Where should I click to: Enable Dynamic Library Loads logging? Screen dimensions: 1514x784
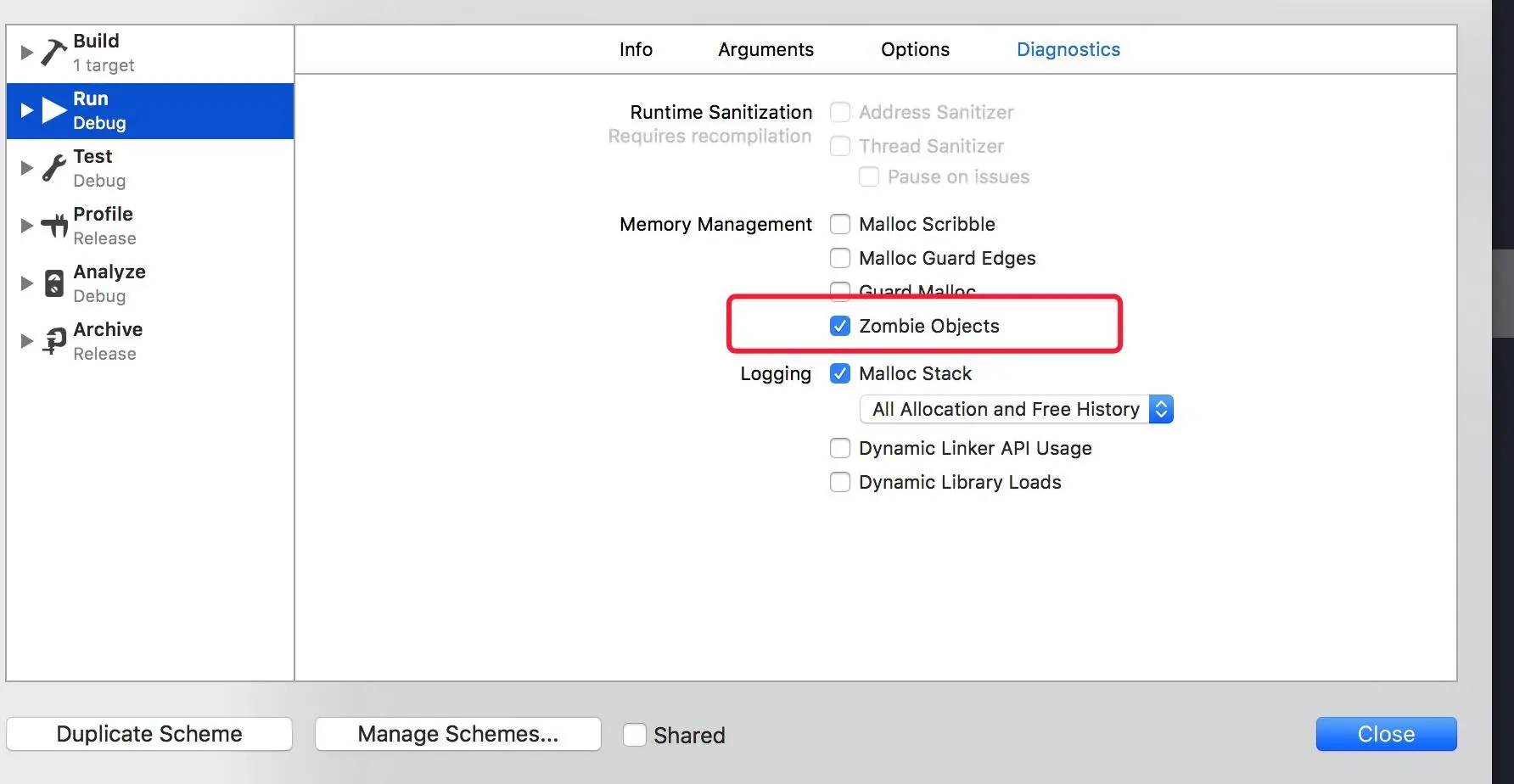tap(840, 482)
